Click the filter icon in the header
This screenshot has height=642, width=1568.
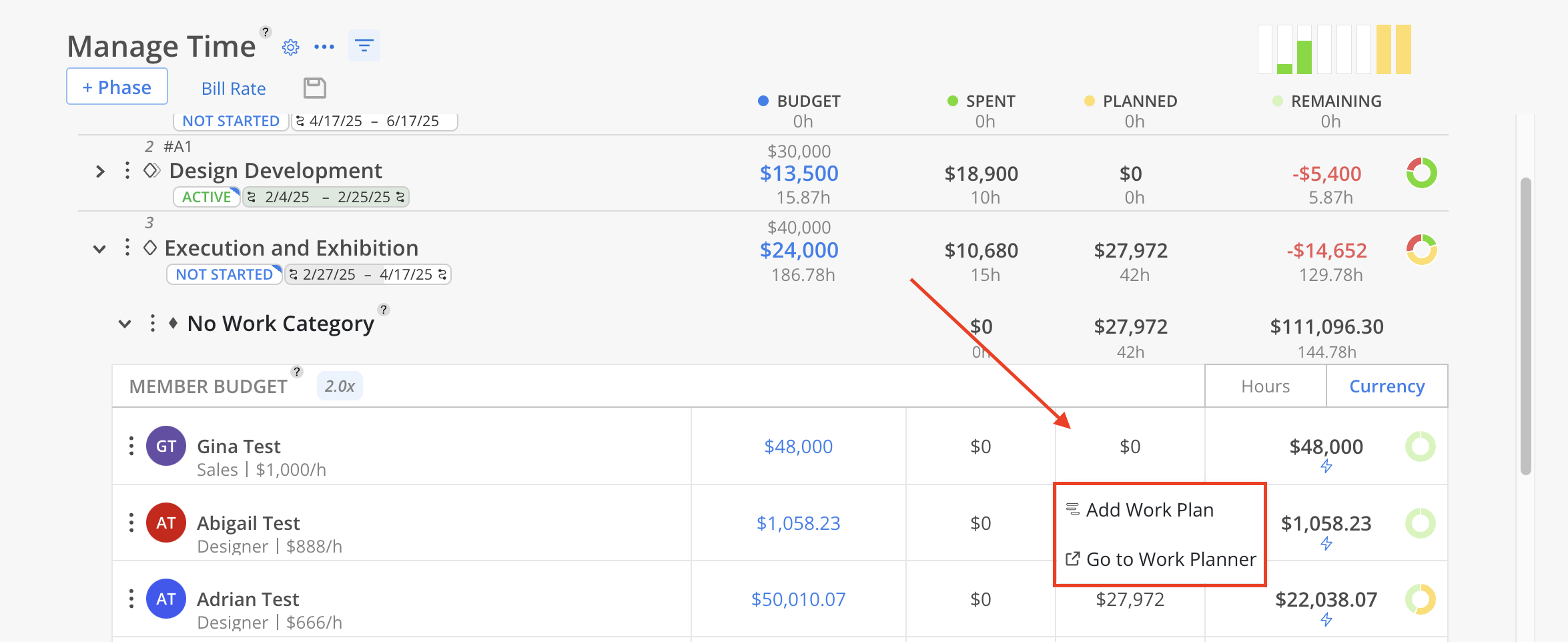pyautogui.click(x=364, y=46)
